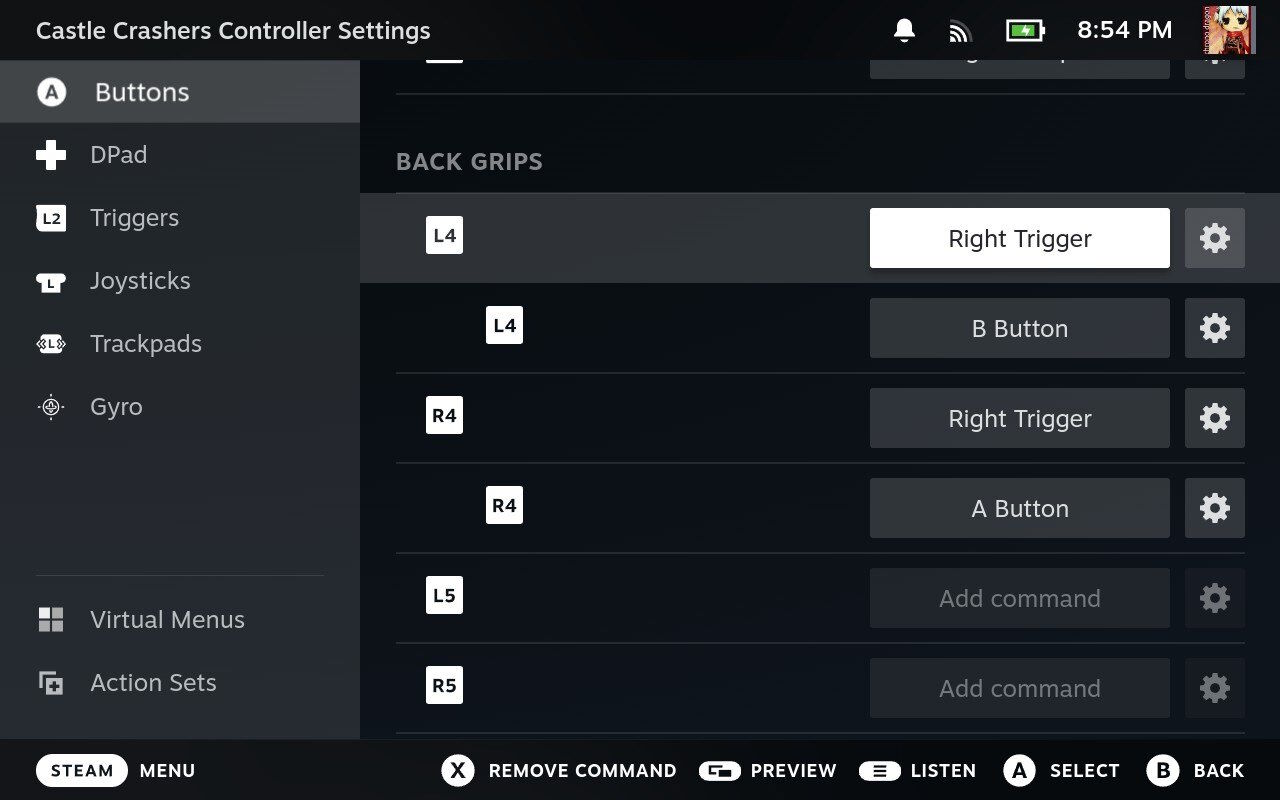Change the L4 Right Trigger binding

1019,238
